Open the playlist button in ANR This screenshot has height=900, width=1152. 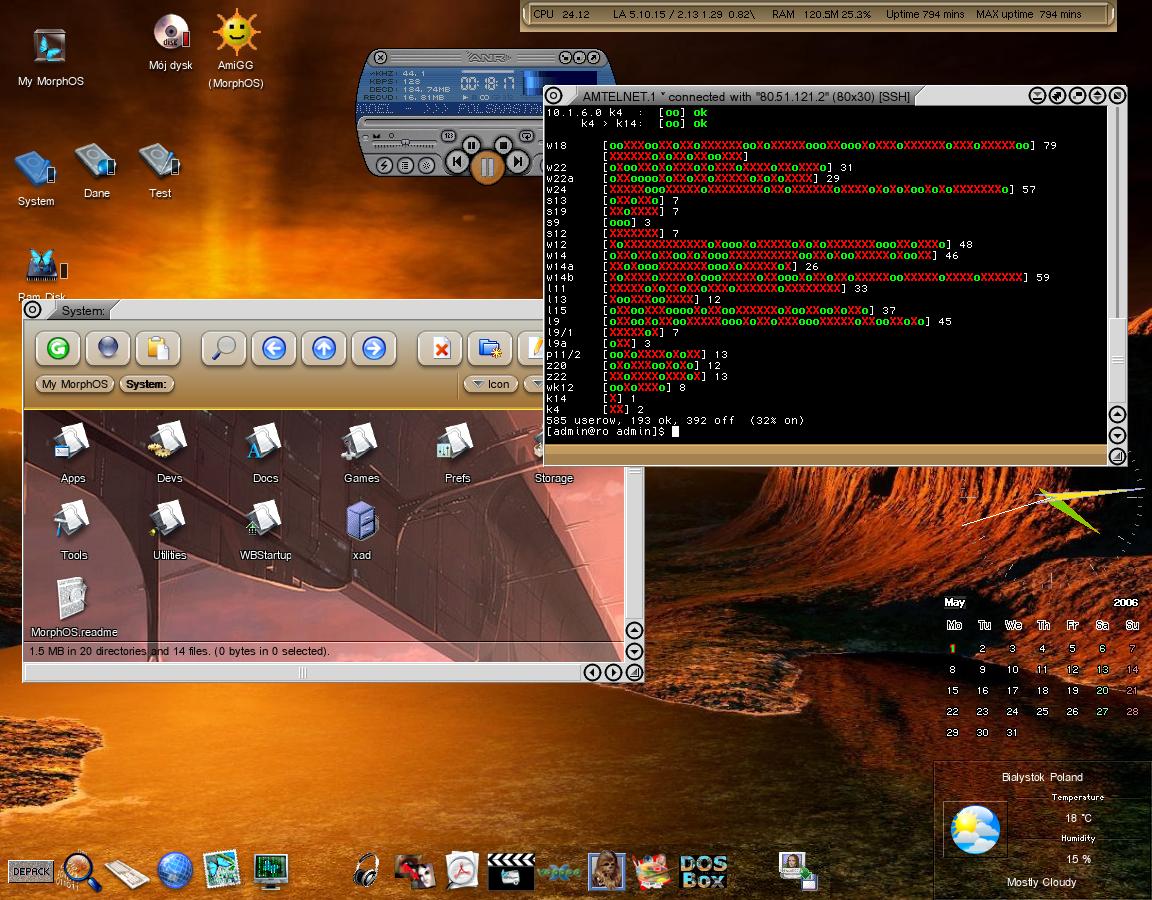405,165
